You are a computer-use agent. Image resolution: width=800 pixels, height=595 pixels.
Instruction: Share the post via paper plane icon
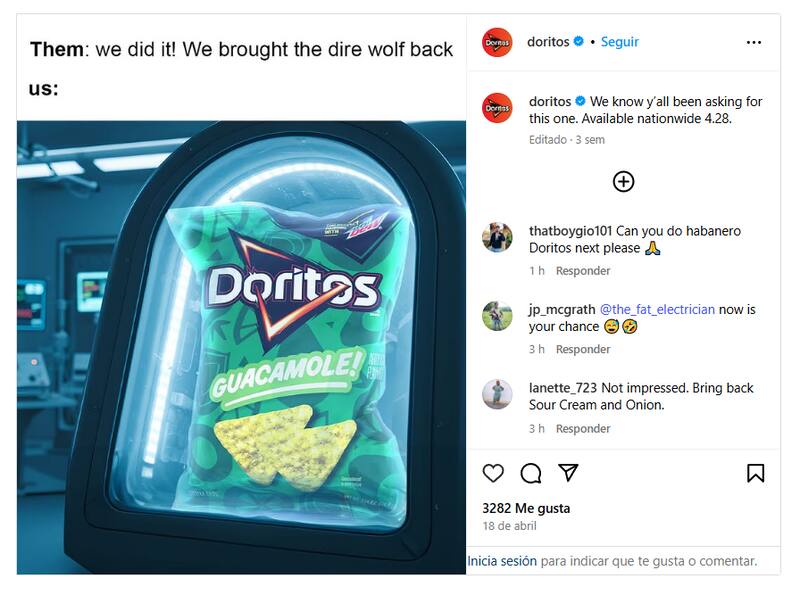(568, 473)
